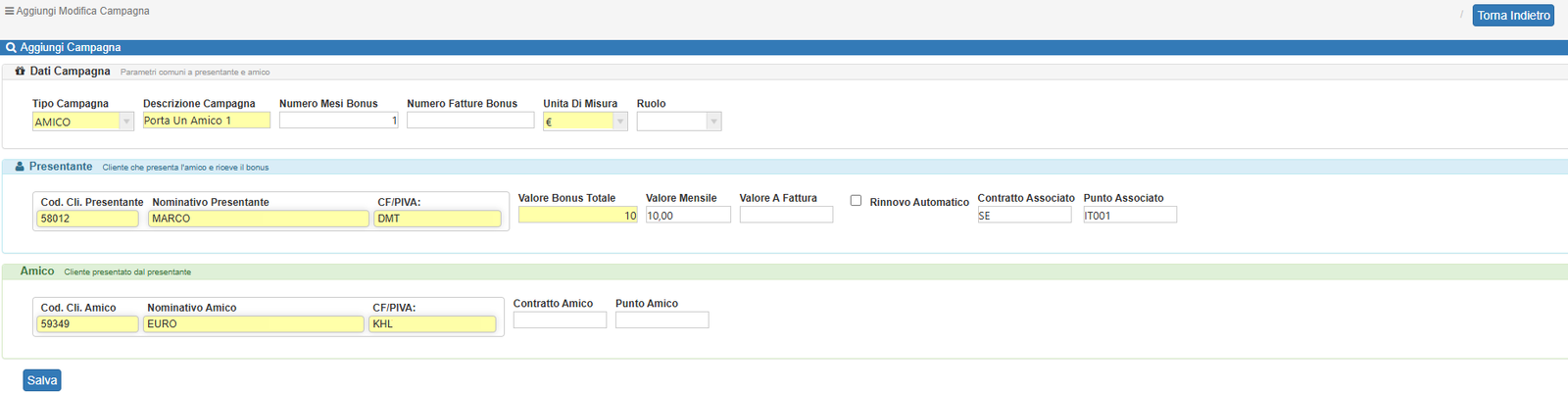Click the Valore Bonus Totale field
The image size is (1568, 393).
point(578,215)
